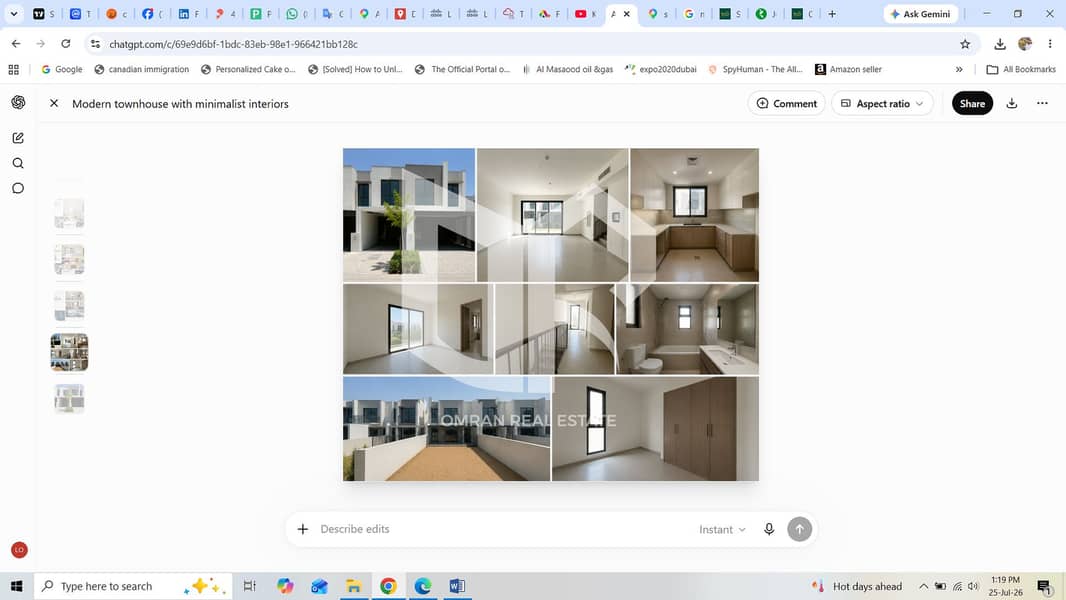Open Microsoft Word from the taskbar
Image resolution: width=1066 pixels, height=600 pixels.
[457, 586]
